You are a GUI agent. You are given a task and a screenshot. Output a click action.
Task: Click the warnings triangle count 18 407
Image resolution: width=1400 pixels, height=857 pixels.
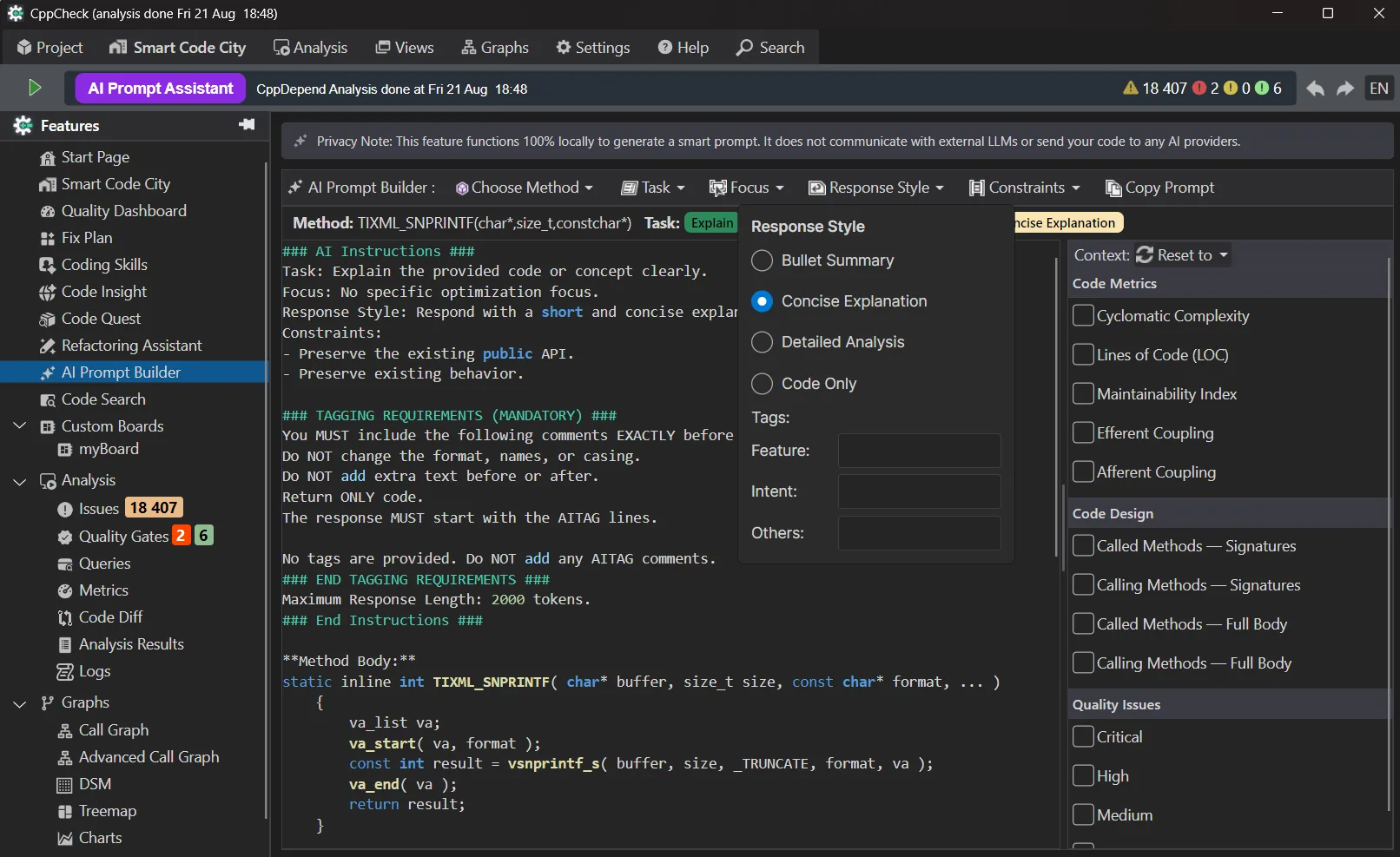pyautogui.click(x=1155, y=89)
